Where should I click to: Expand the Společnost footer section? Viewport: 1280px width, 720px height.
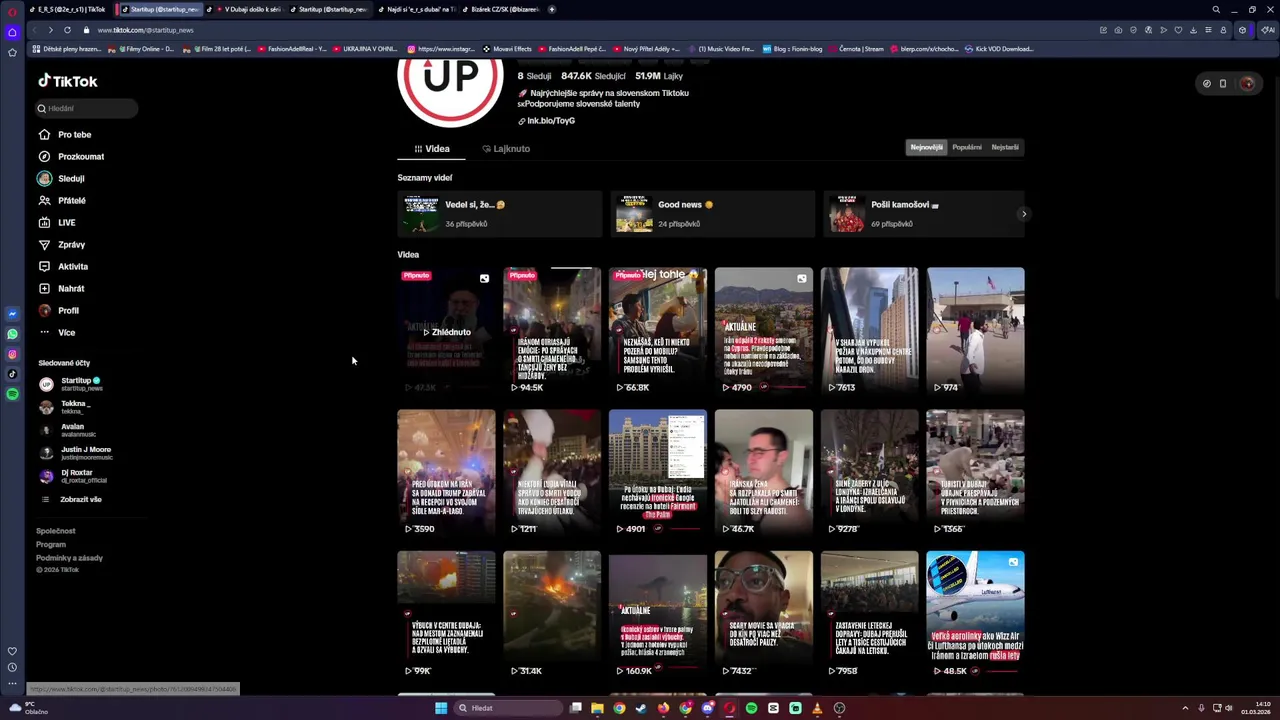click(56, 531)
